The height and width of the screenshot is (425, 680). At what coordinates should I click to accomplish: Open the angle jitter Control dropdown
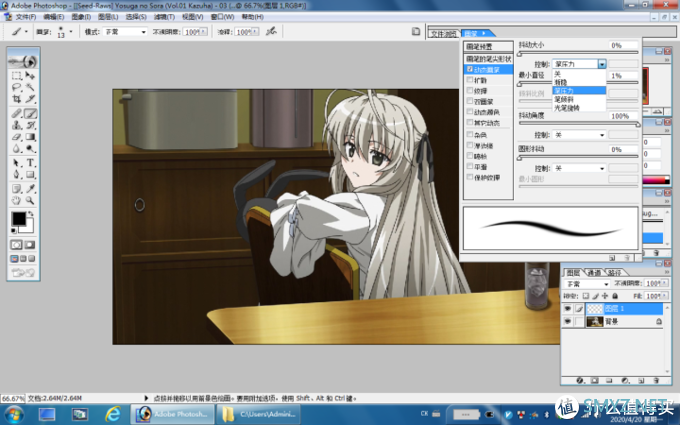[579, 135]
